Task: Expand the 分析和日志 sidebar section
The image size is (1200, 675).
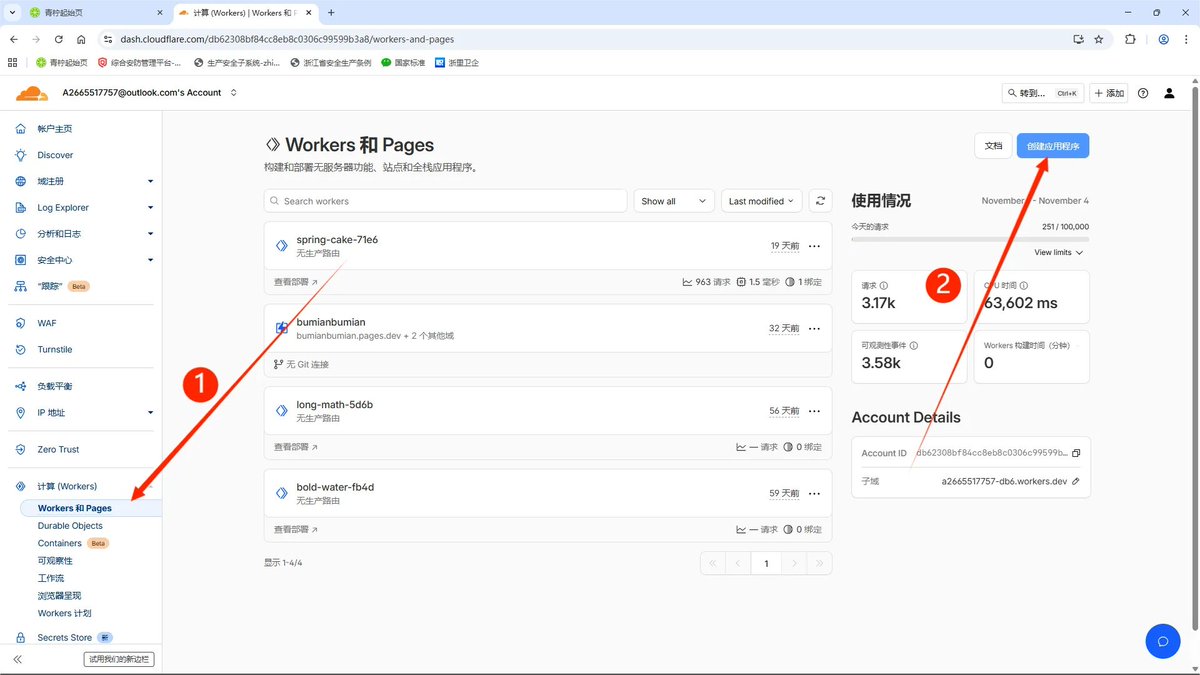Action: pos(150,234)
